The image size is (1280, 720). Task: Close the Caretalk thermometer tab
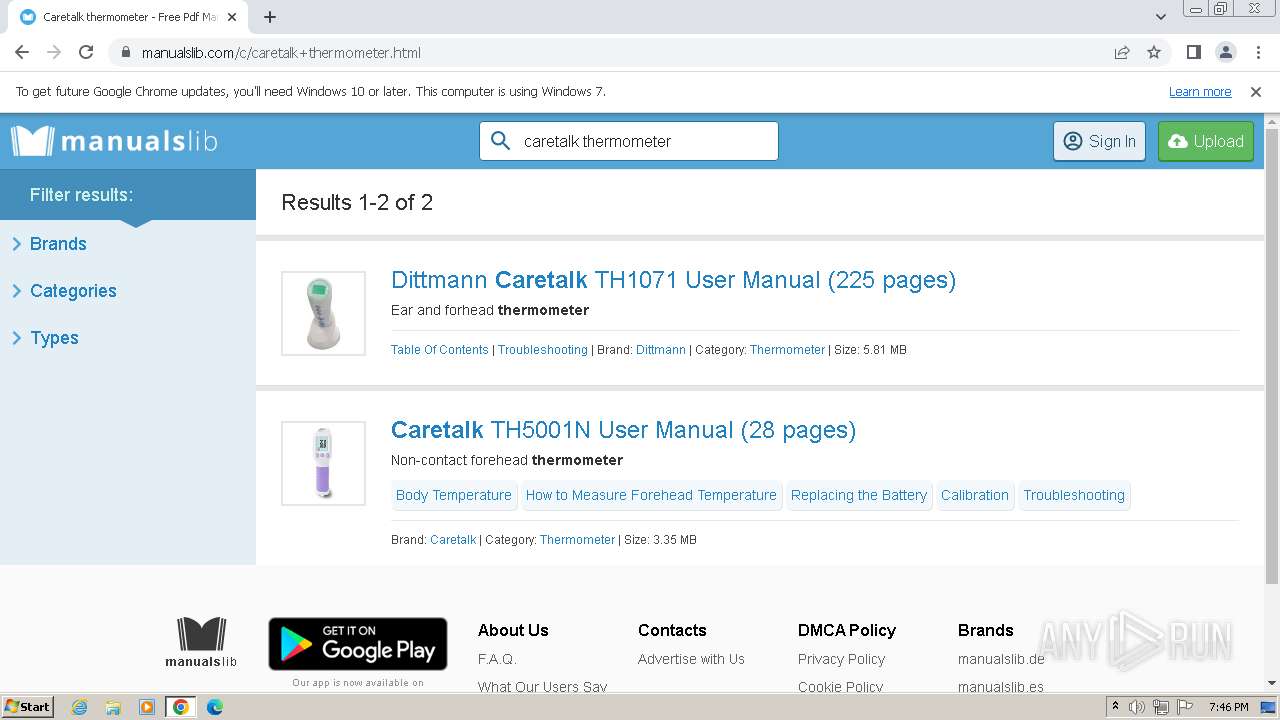click(x=232, y=17)
